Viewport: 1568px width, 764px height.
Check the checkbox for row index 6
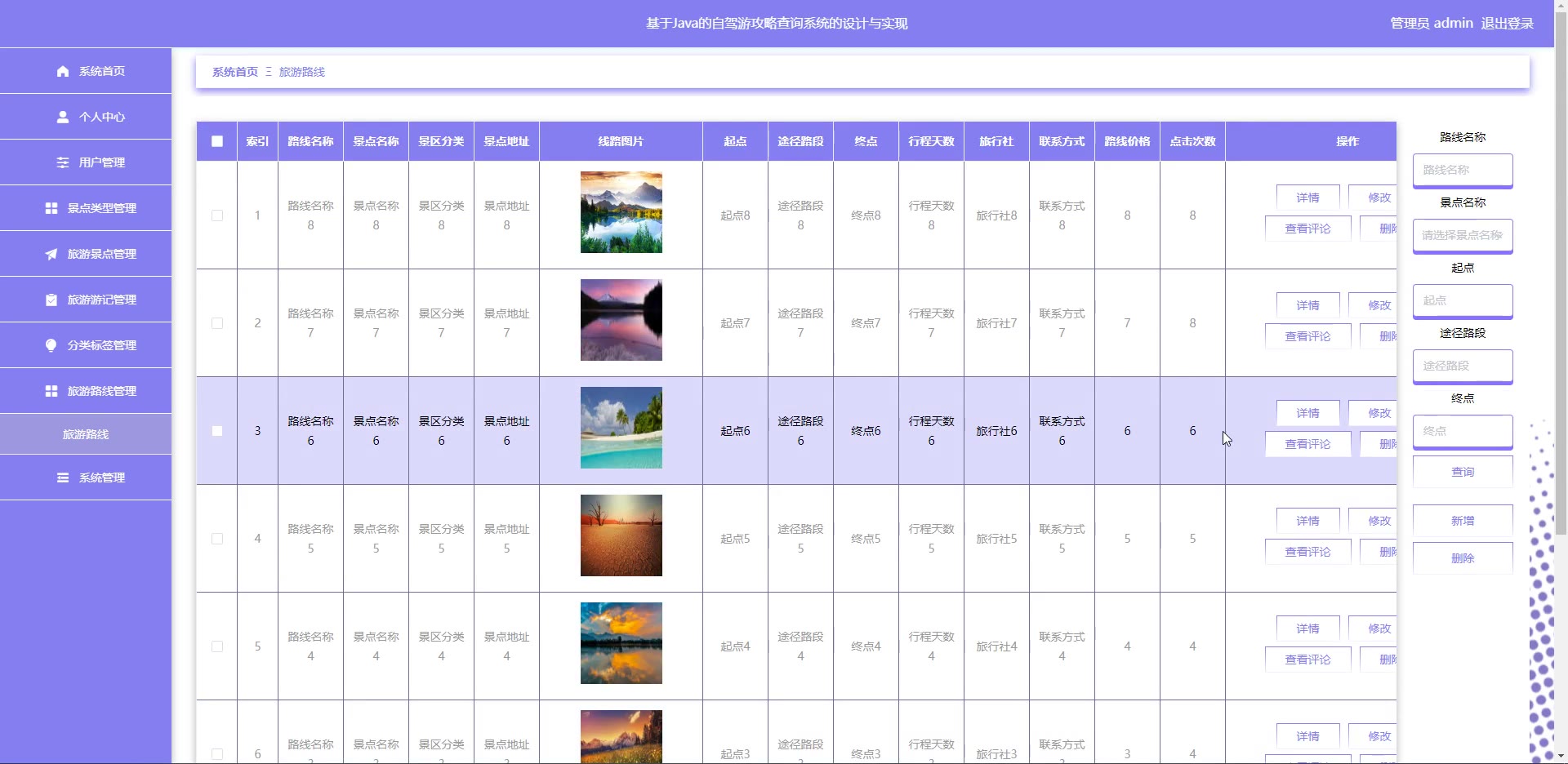217,754
